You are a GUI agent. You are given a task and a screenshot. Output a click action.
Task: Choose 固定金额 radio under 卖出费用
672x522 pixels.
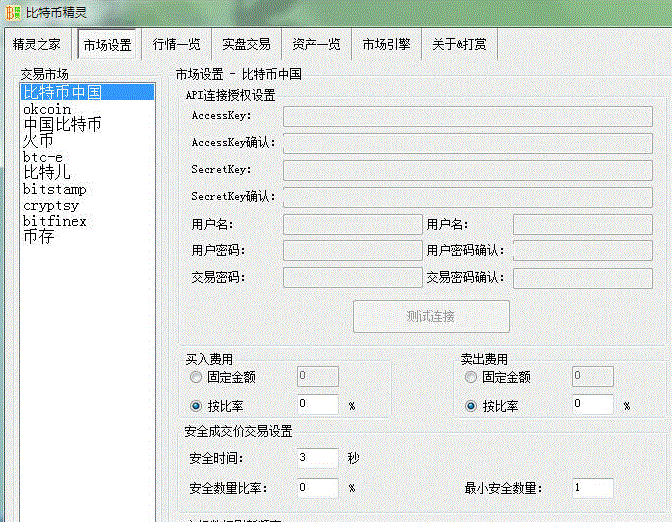471,377
